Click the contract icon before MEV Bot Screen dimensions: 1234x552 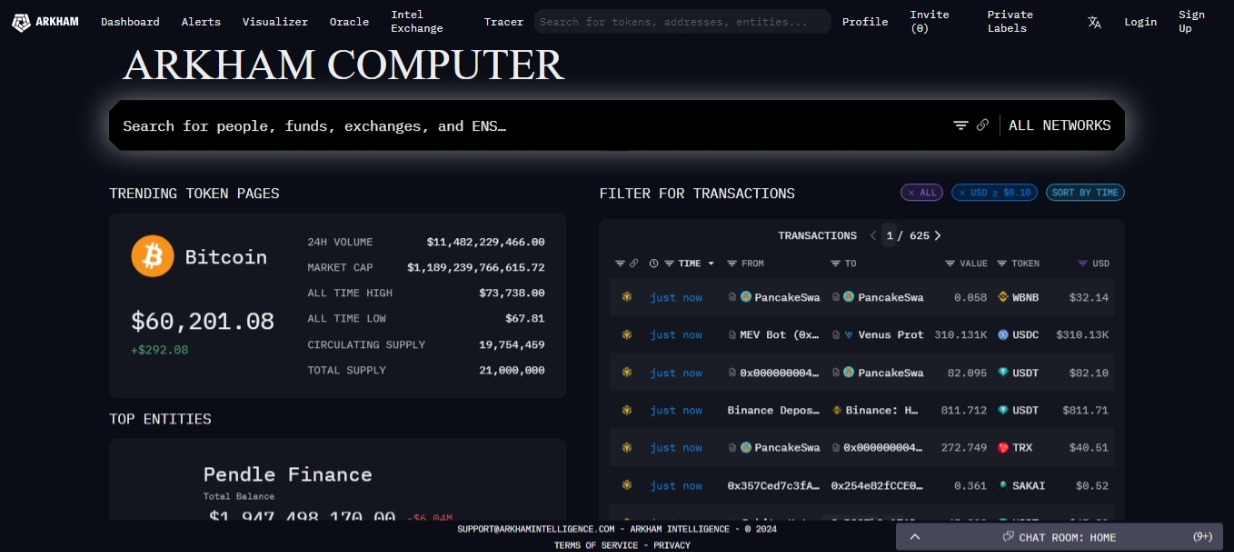pos(732,335)
